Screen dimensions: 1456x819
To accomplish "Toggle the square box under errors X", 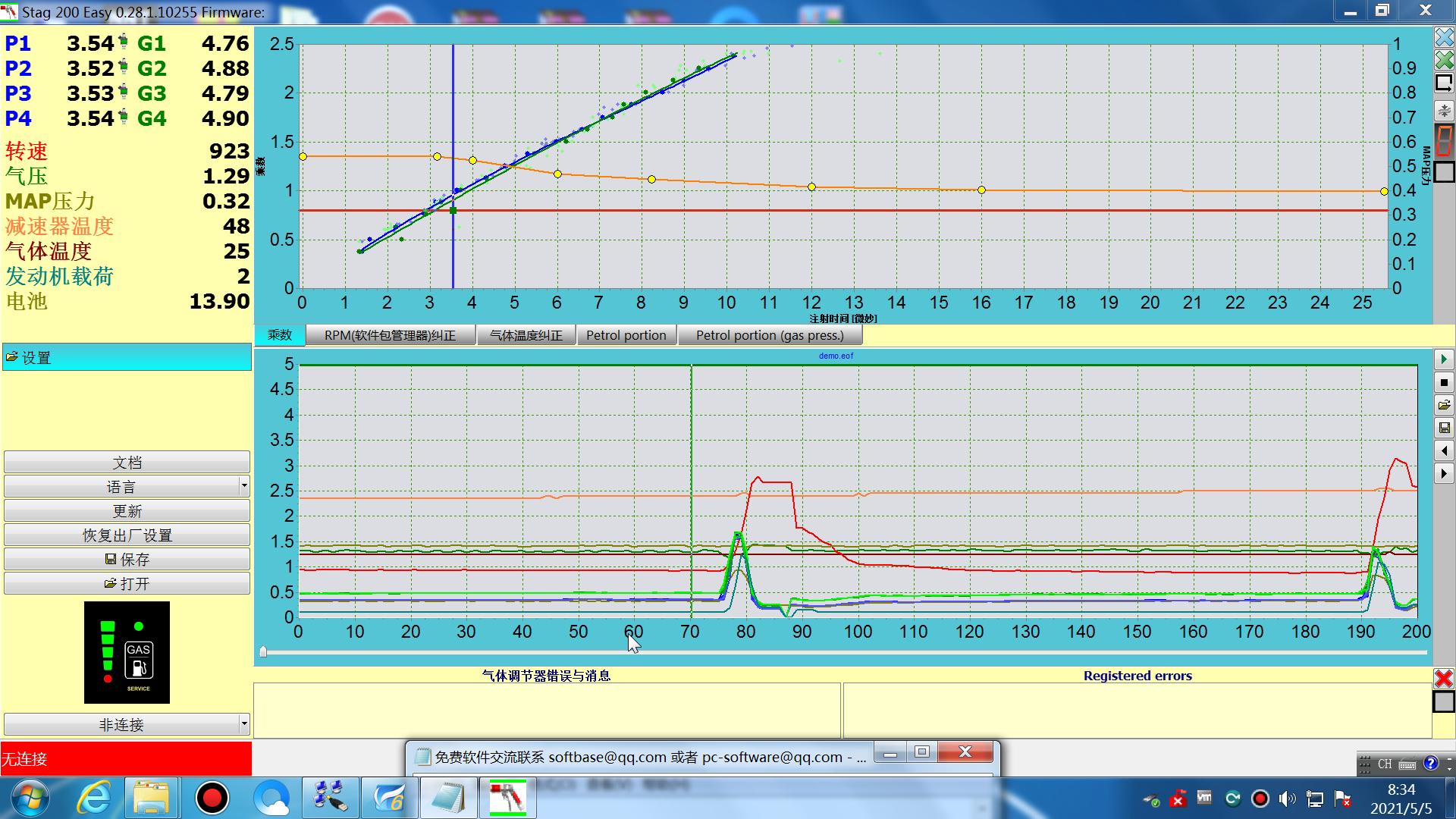I will click(1443, 701).
